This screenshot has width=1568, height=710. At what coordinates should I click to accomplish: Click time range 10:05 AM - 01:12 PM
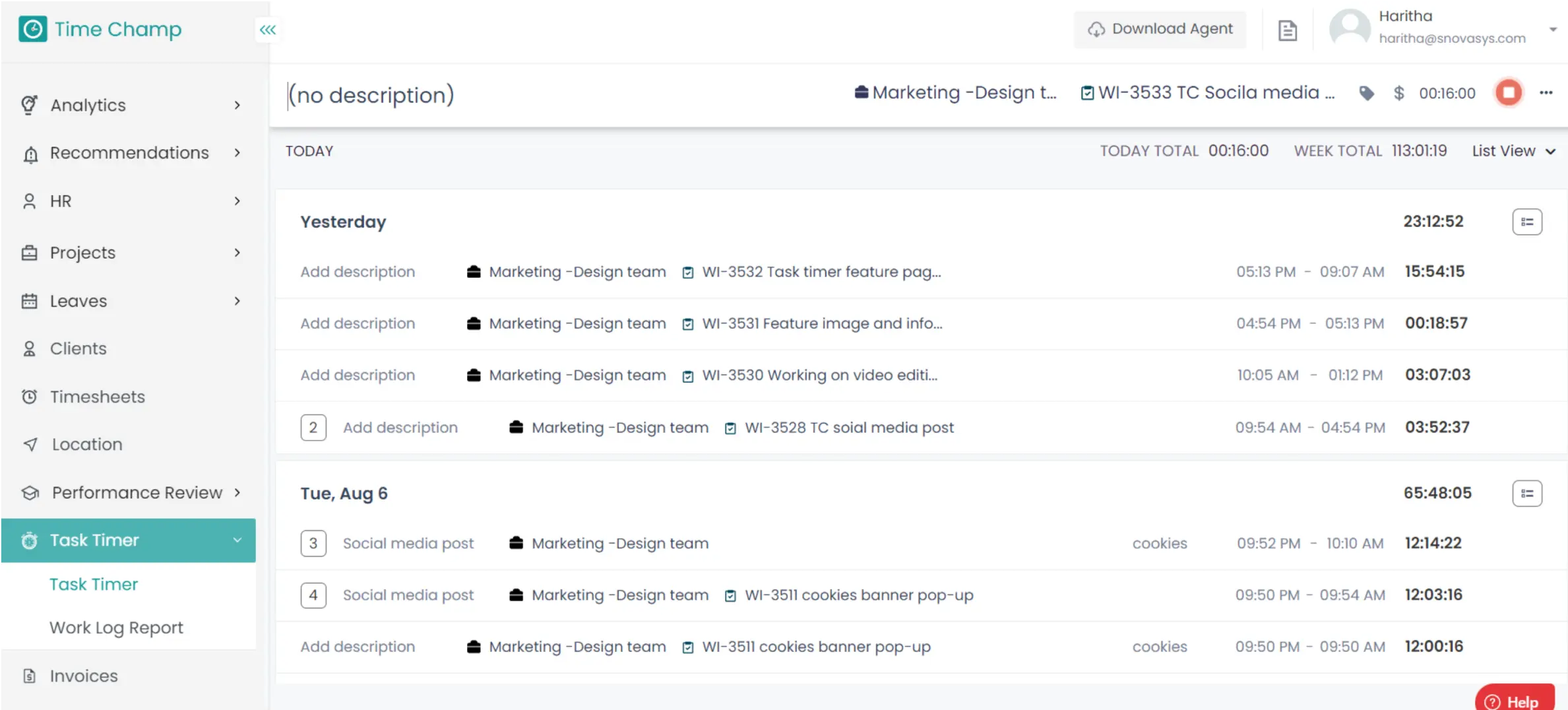1309,375
